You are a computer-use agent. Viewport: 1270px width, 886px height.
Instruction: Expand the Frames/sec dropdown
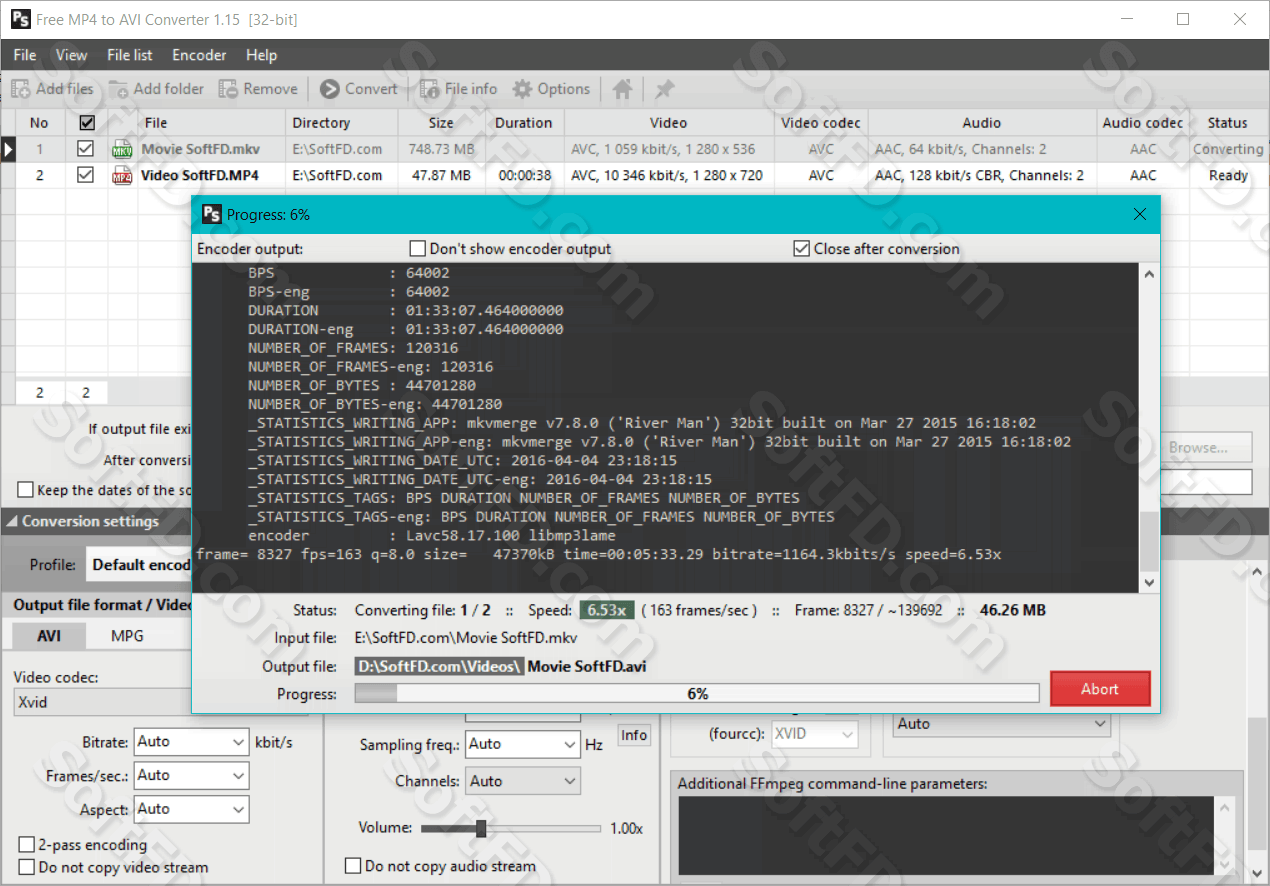(191, 775)
